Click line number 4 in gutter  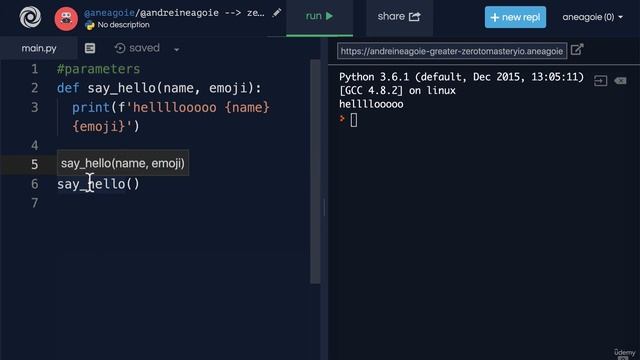coord(35,146)
